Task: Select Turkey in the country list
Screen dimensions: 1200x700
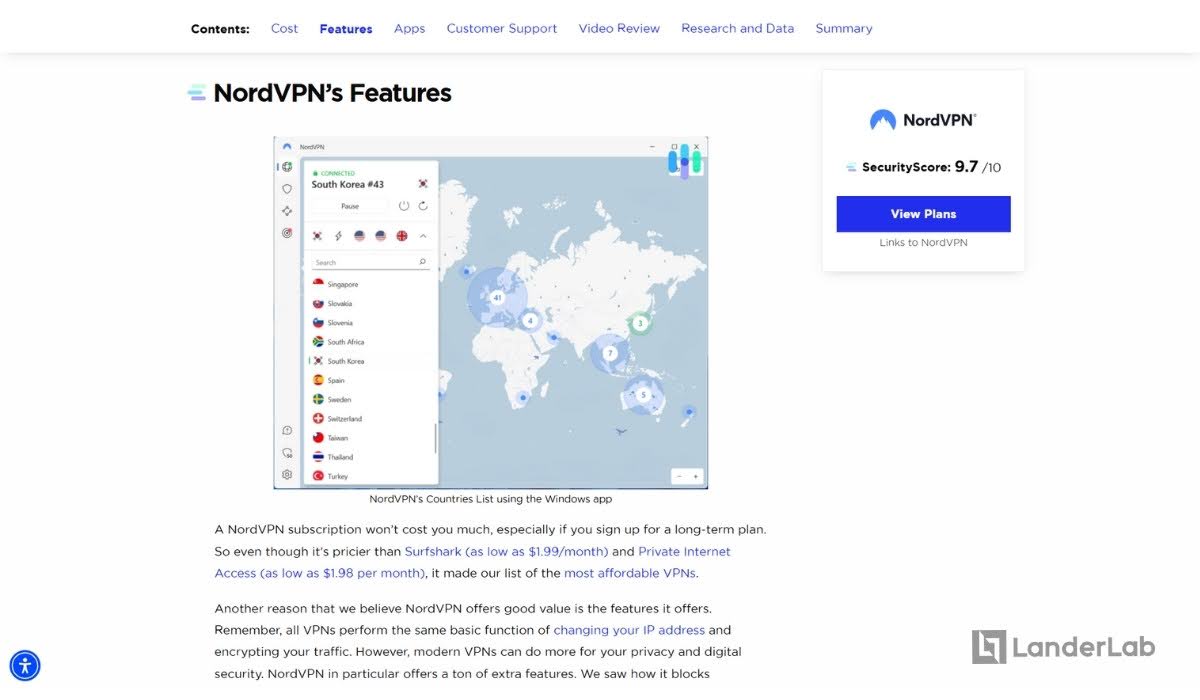Action: click(370, 476)
